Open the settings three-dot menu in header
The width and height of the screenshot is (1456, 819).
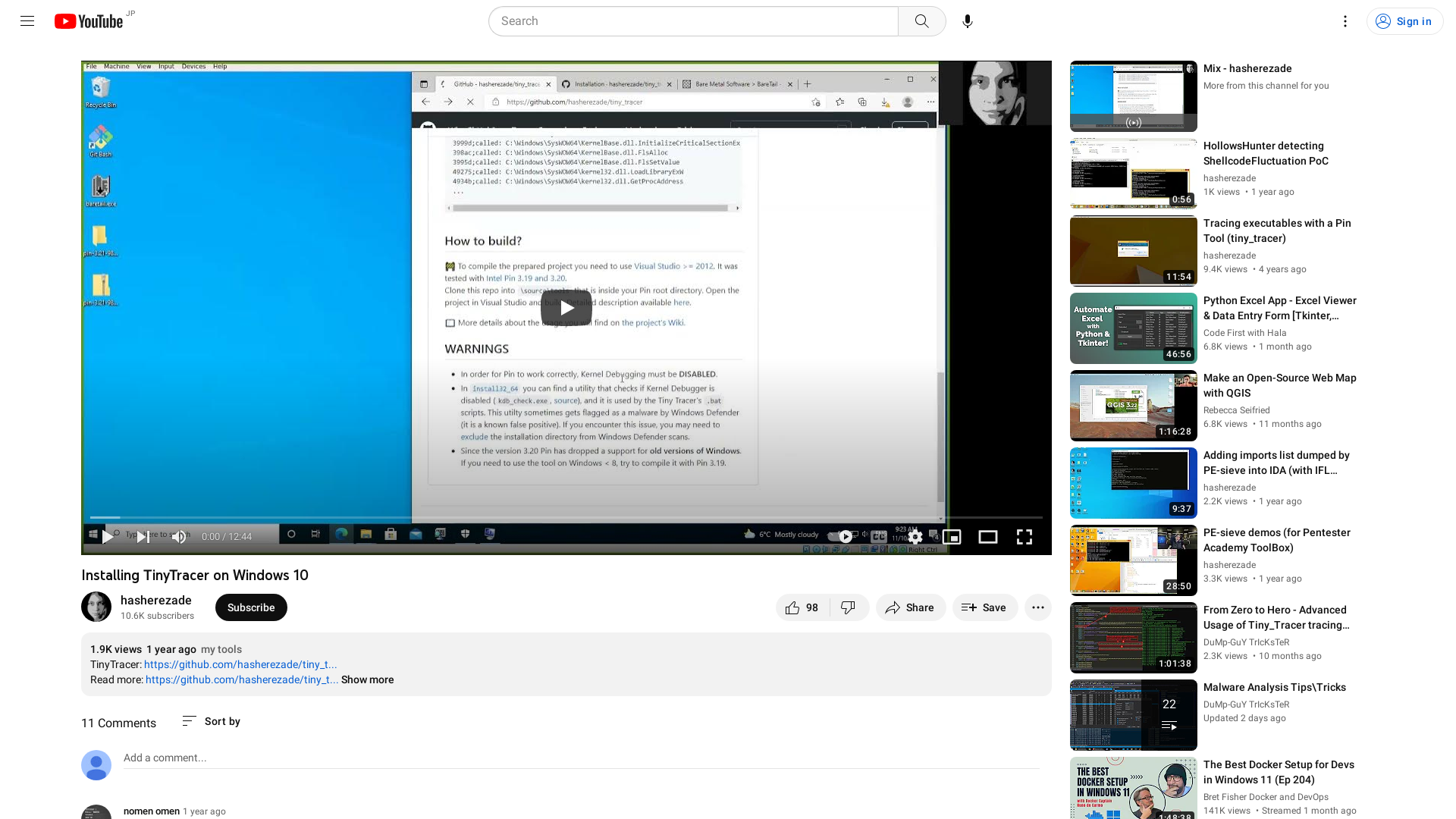(1345, 21)
